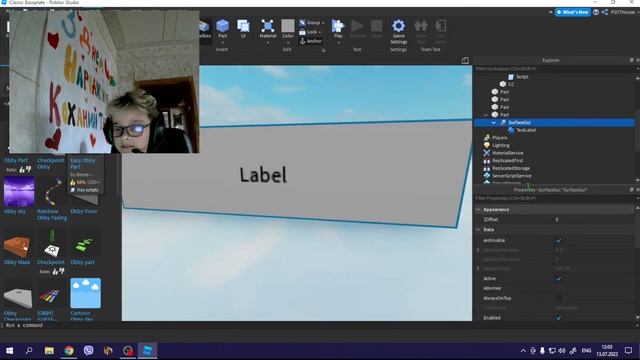Image resolution: width=640 pixels, height=360 pixels.
Task: Toggle the Archivable checkbox
Action: tap(558, 241)
